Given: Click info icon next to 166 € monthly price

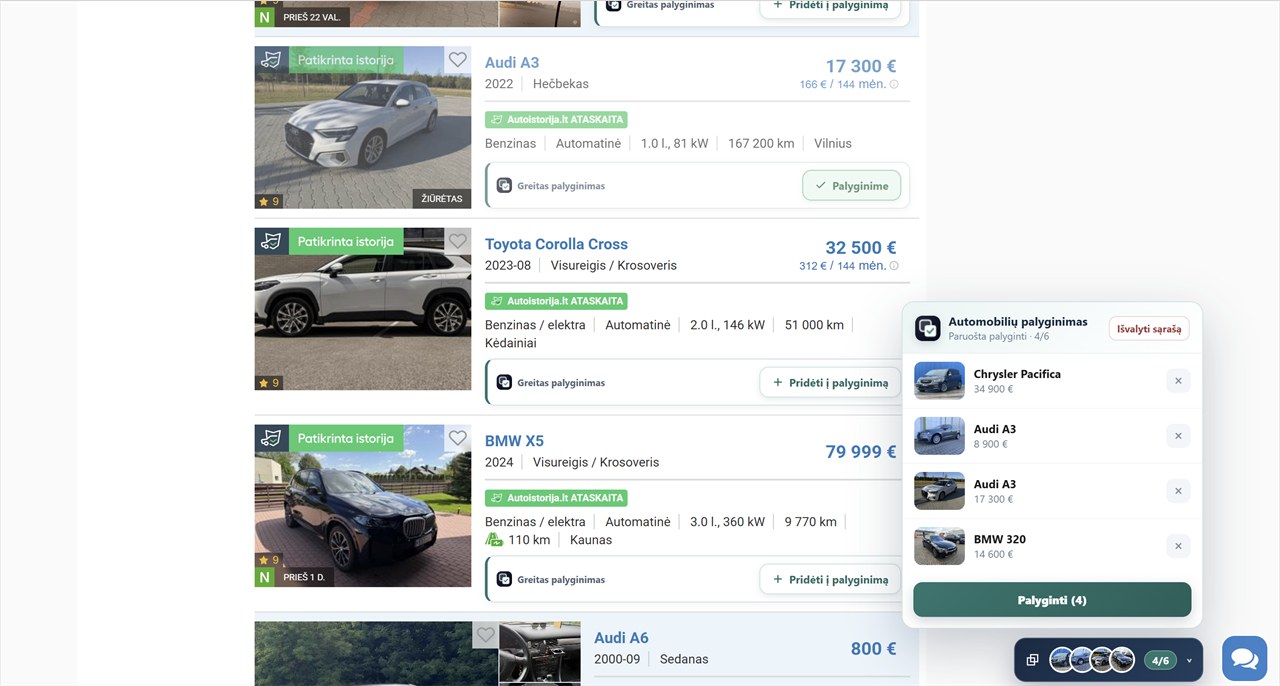Looking at the screenshot, I should (894, 85).
